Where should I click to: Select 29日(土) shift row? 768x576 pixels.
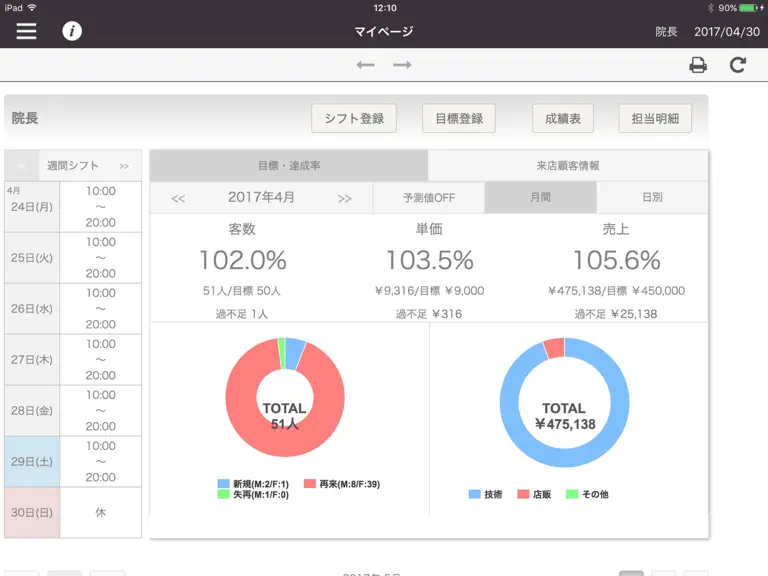point(73,461)
